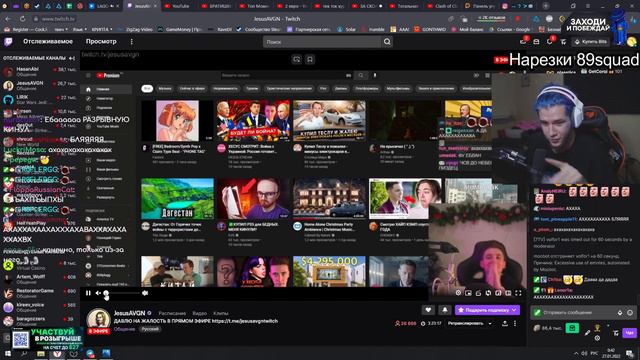Viewport: 640px width, 360px height.
Task: Click the Русский language tag
Action: tap(150, 329)
